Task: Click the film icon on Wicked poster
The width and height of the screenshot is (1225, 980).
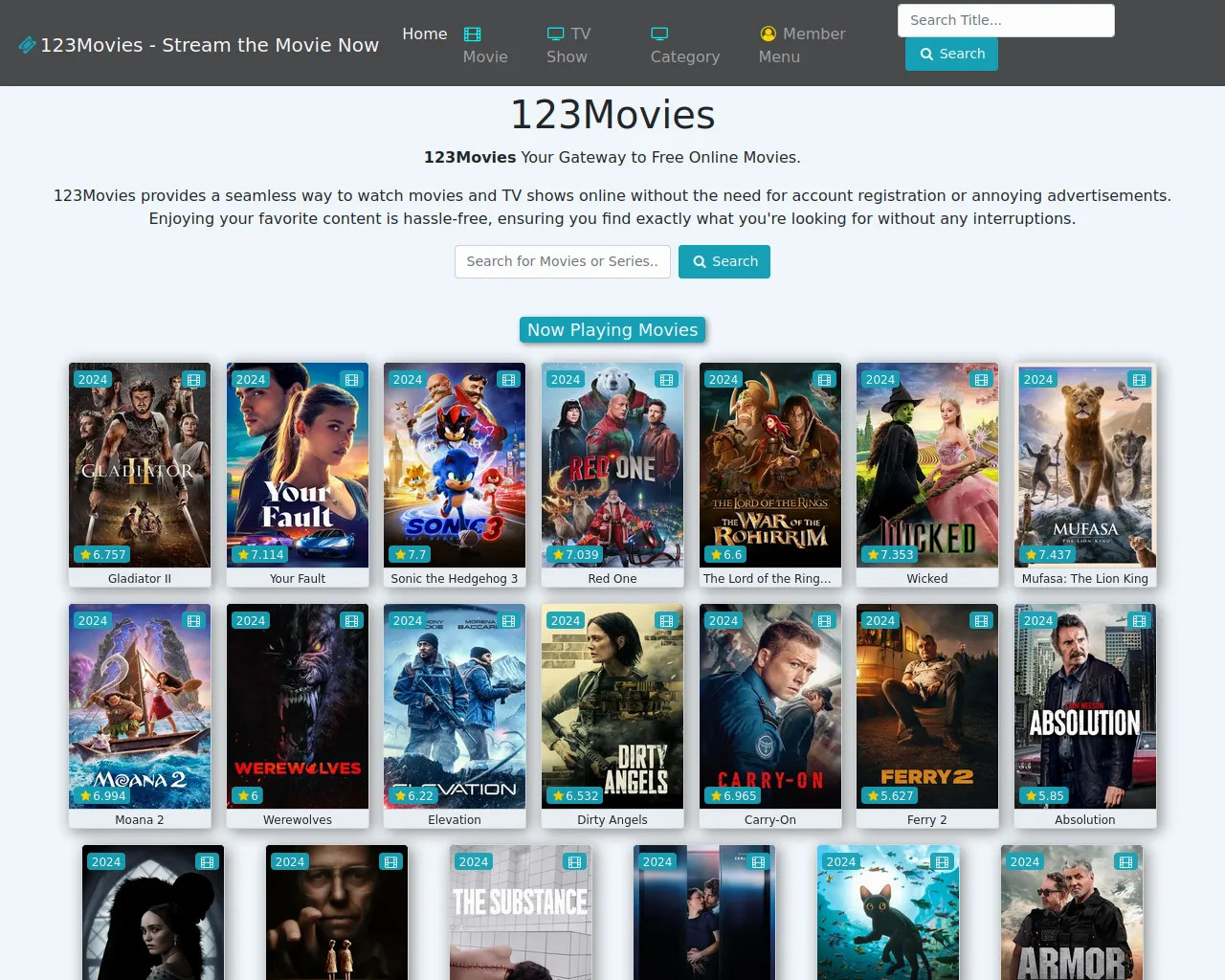Action: tap(982, 380)
